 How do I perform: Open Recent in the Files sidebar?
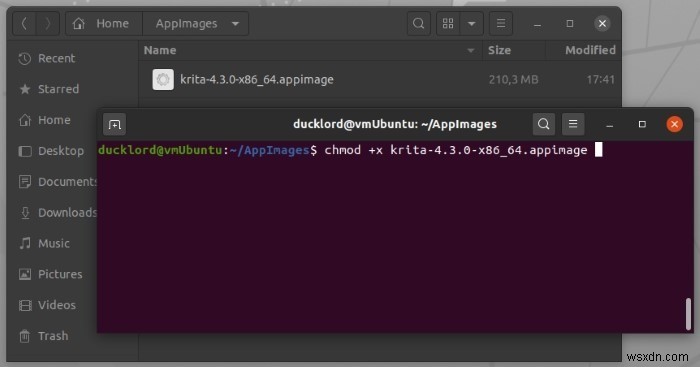point(73,58)
